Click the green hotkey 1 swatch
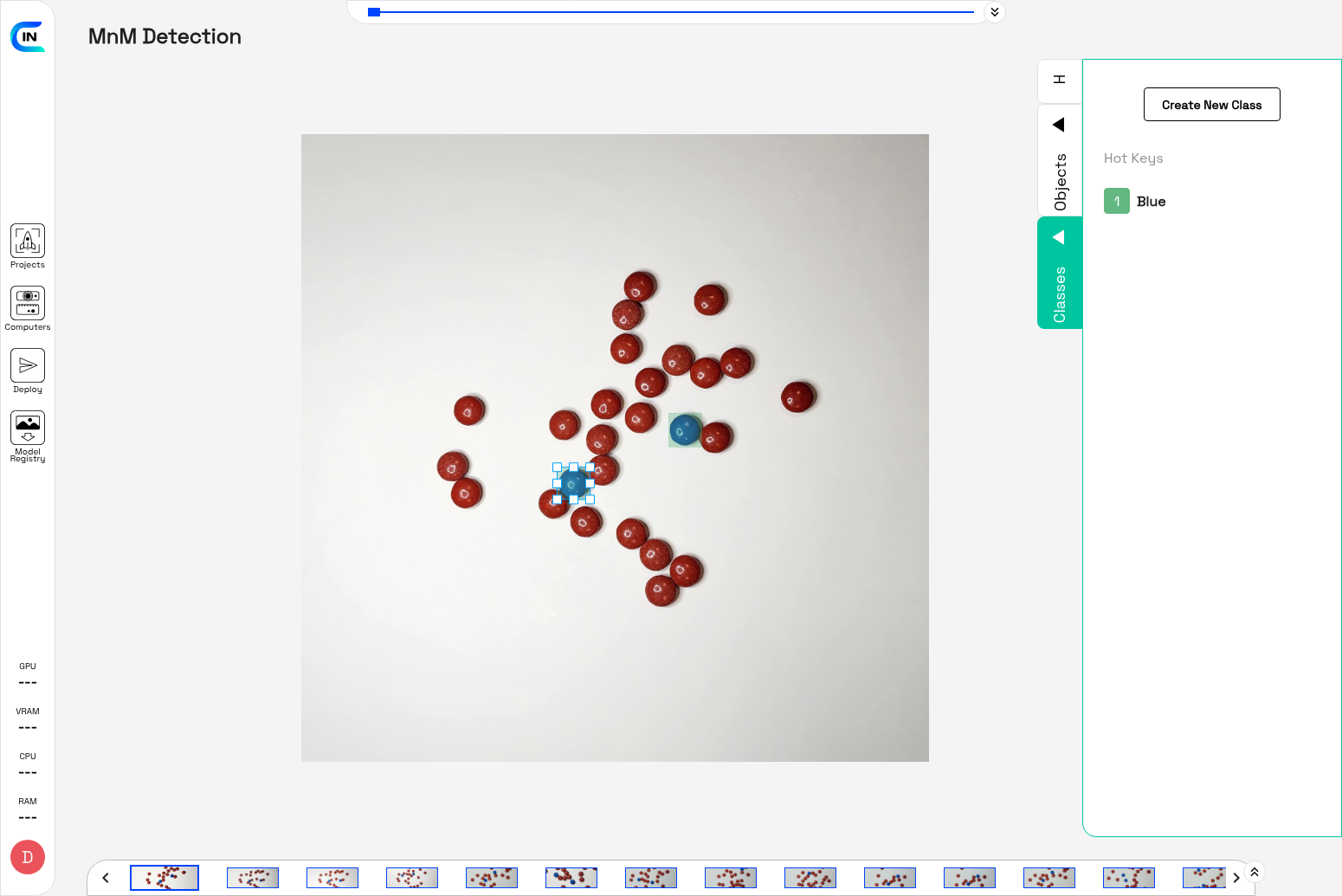1342x896 pixels. (1116, 202)
